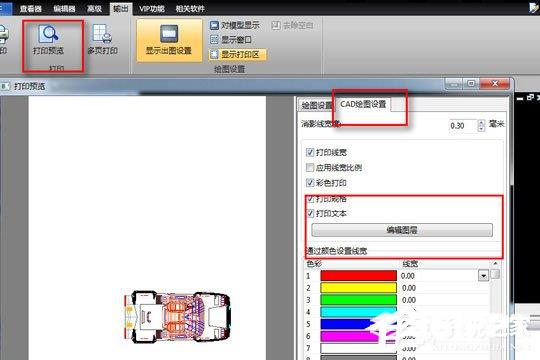Image resolution: width=540 pixels, height=360 pixels.
Task: Click the 显示窗口 icon
Action: pyautogui.click(x=214, y=40)
